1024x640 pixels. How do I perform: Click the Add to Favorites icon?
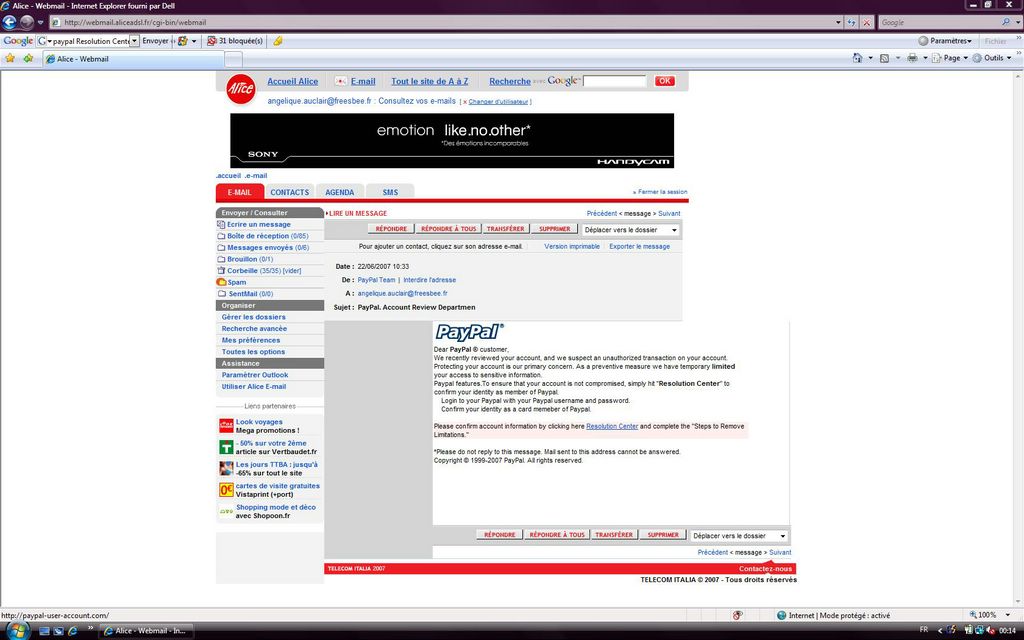pyautogui.click(x=28, y=58)
